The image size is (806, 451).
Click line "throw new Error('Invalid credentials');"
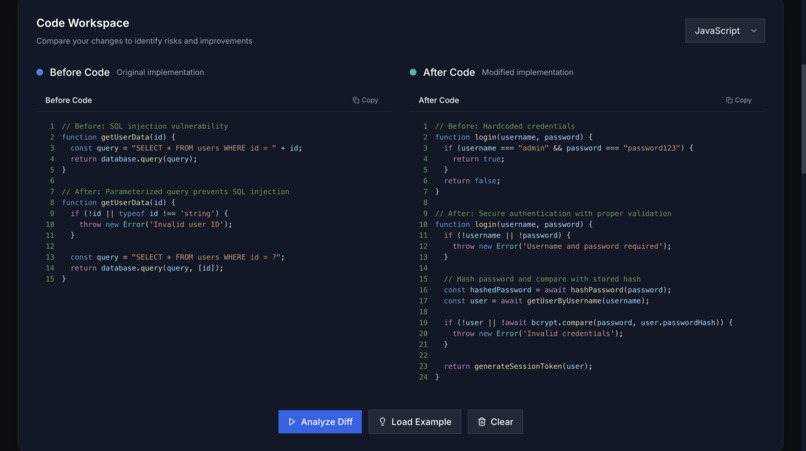[x=538, y=334]
